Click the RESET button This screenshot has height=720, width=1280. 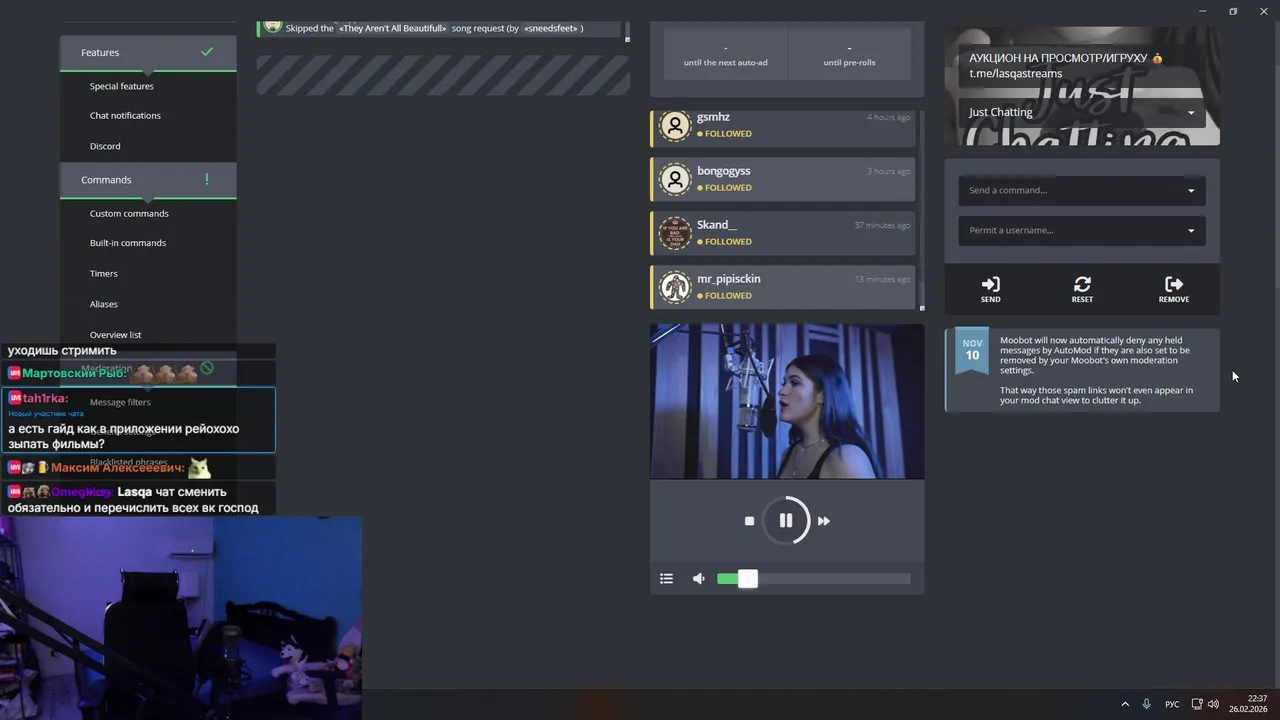tap(1082, 290)
